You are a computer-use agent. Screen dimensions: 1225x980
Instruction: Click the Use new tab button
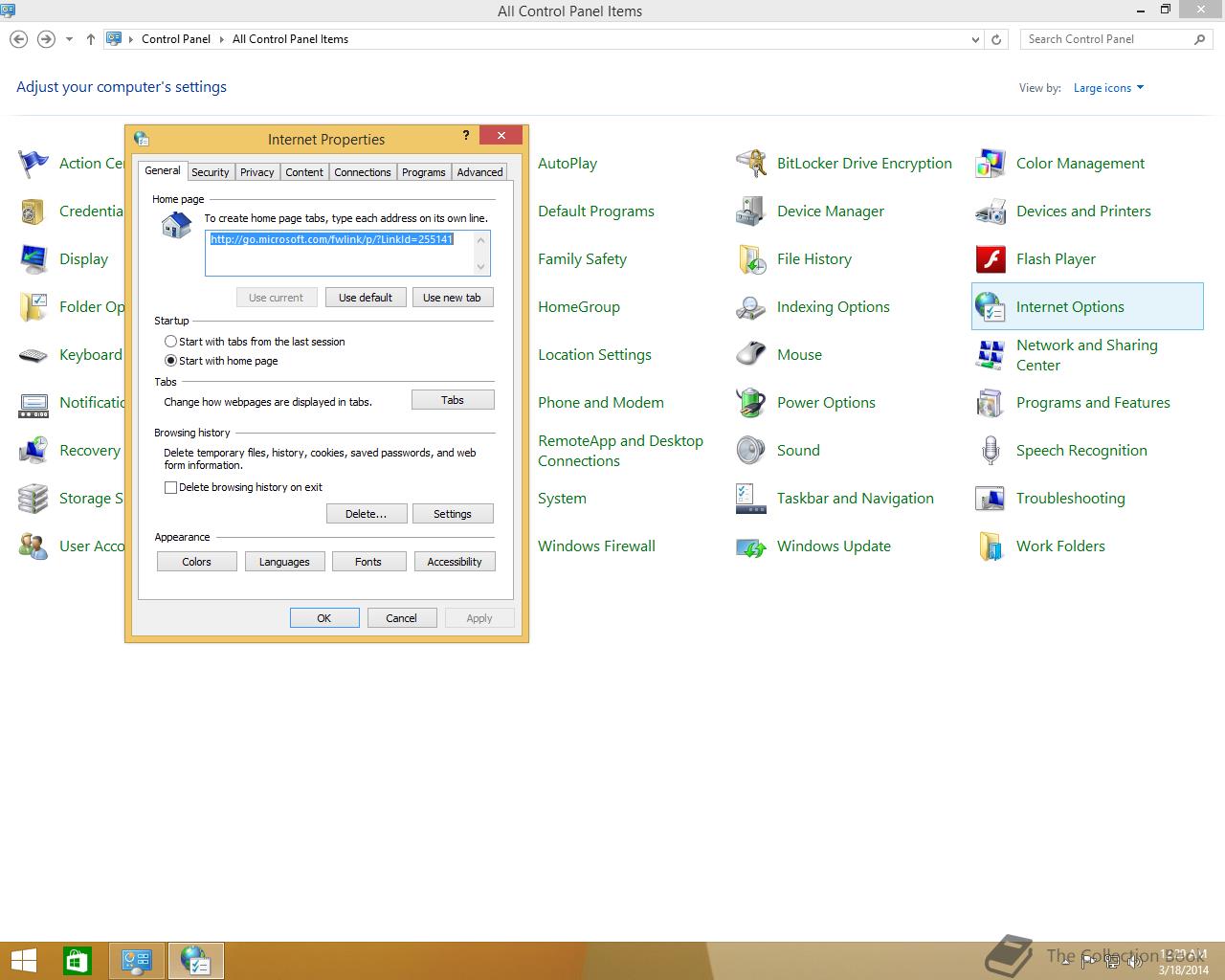[x=452, y=298]
